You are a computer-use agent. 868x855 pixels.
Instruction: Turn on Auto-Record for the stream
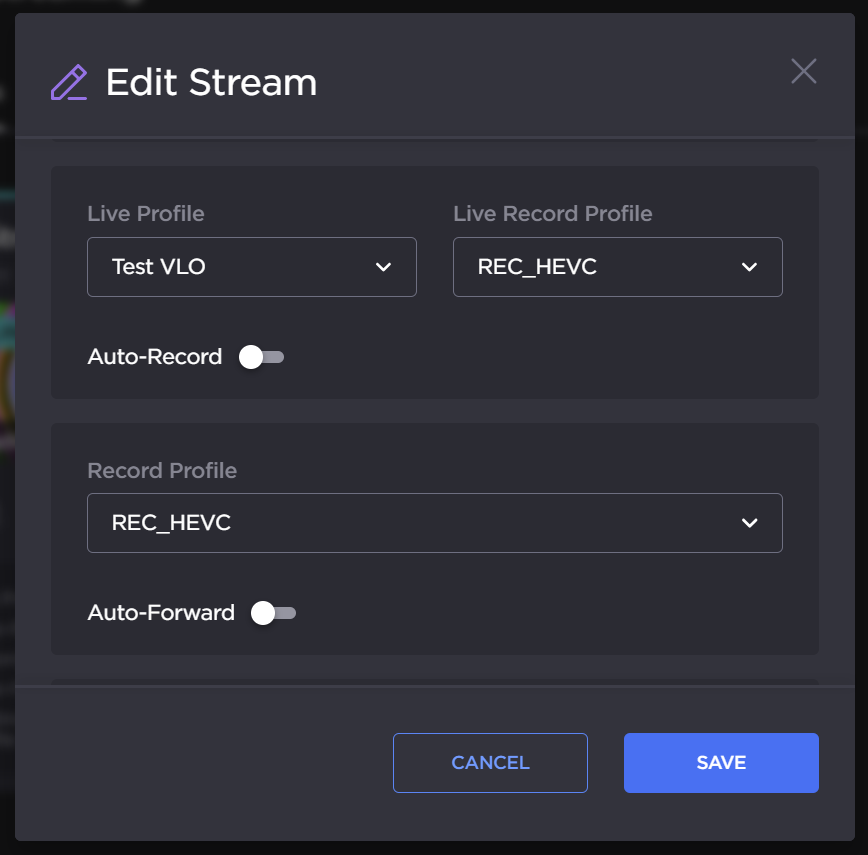[x=261, y=356]
